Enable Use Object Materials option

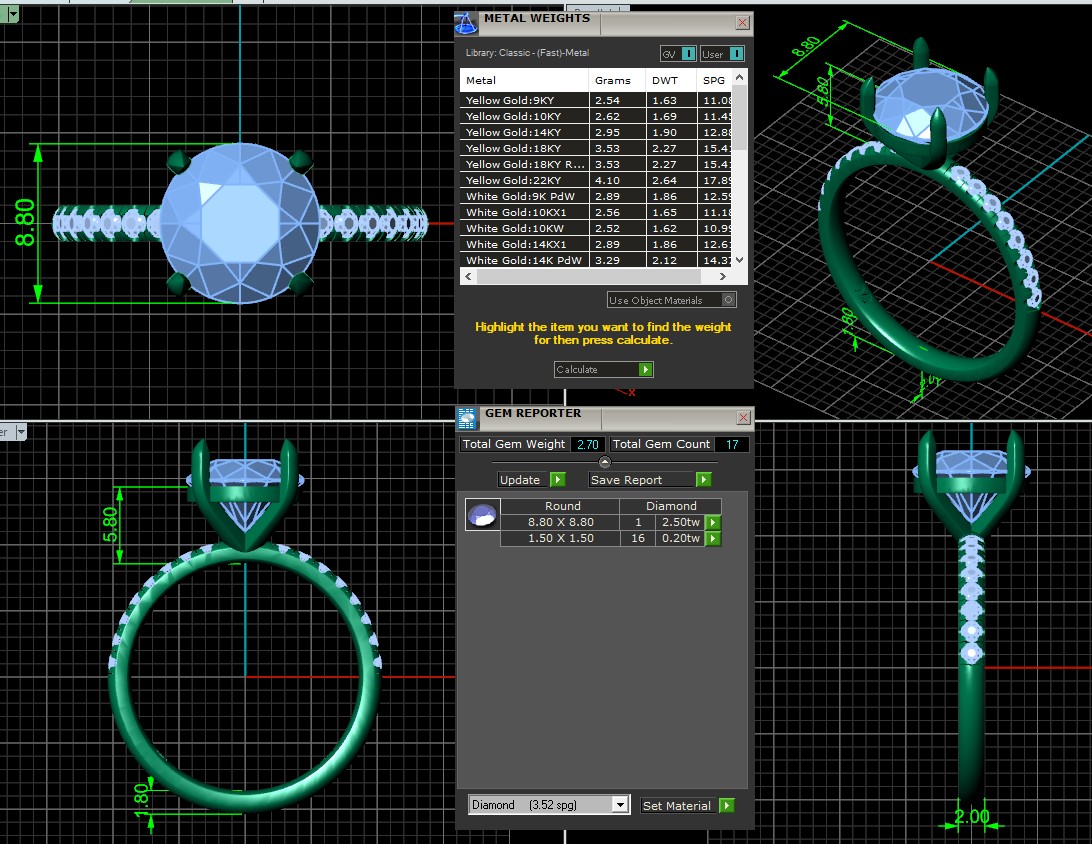point(729,300)
